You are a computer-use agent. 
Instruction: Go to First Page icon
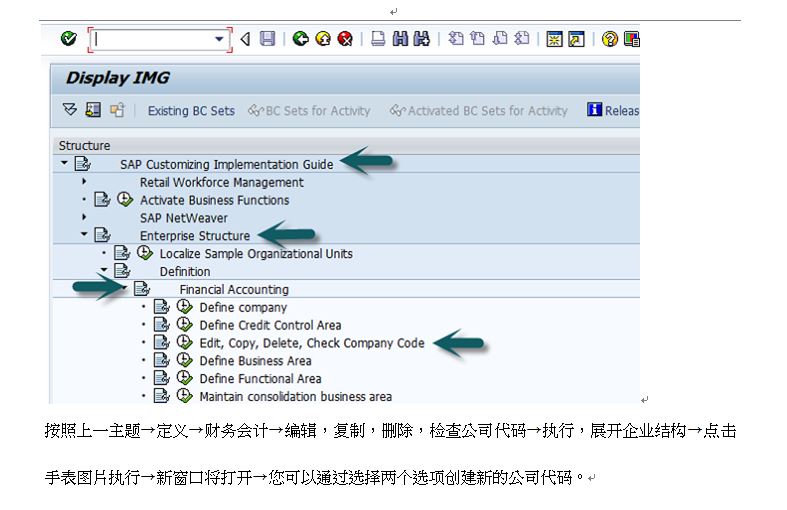pos(455,39)
